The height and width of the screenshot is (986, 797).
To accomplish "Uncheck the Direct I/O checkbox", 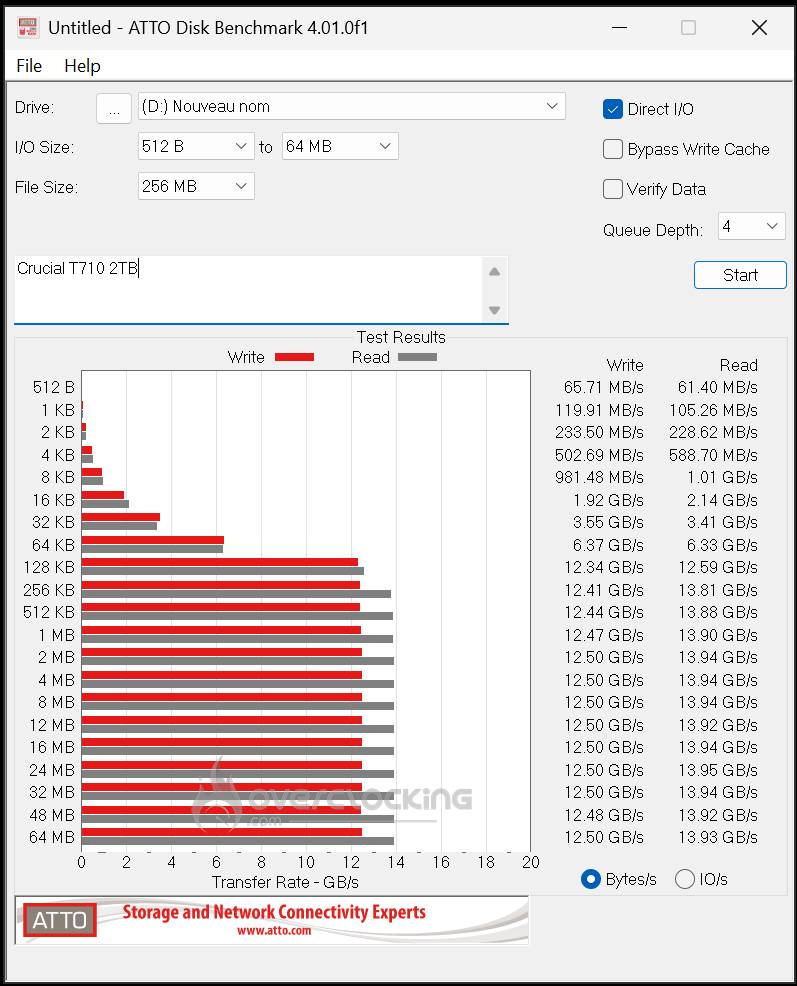I will 613,109.
